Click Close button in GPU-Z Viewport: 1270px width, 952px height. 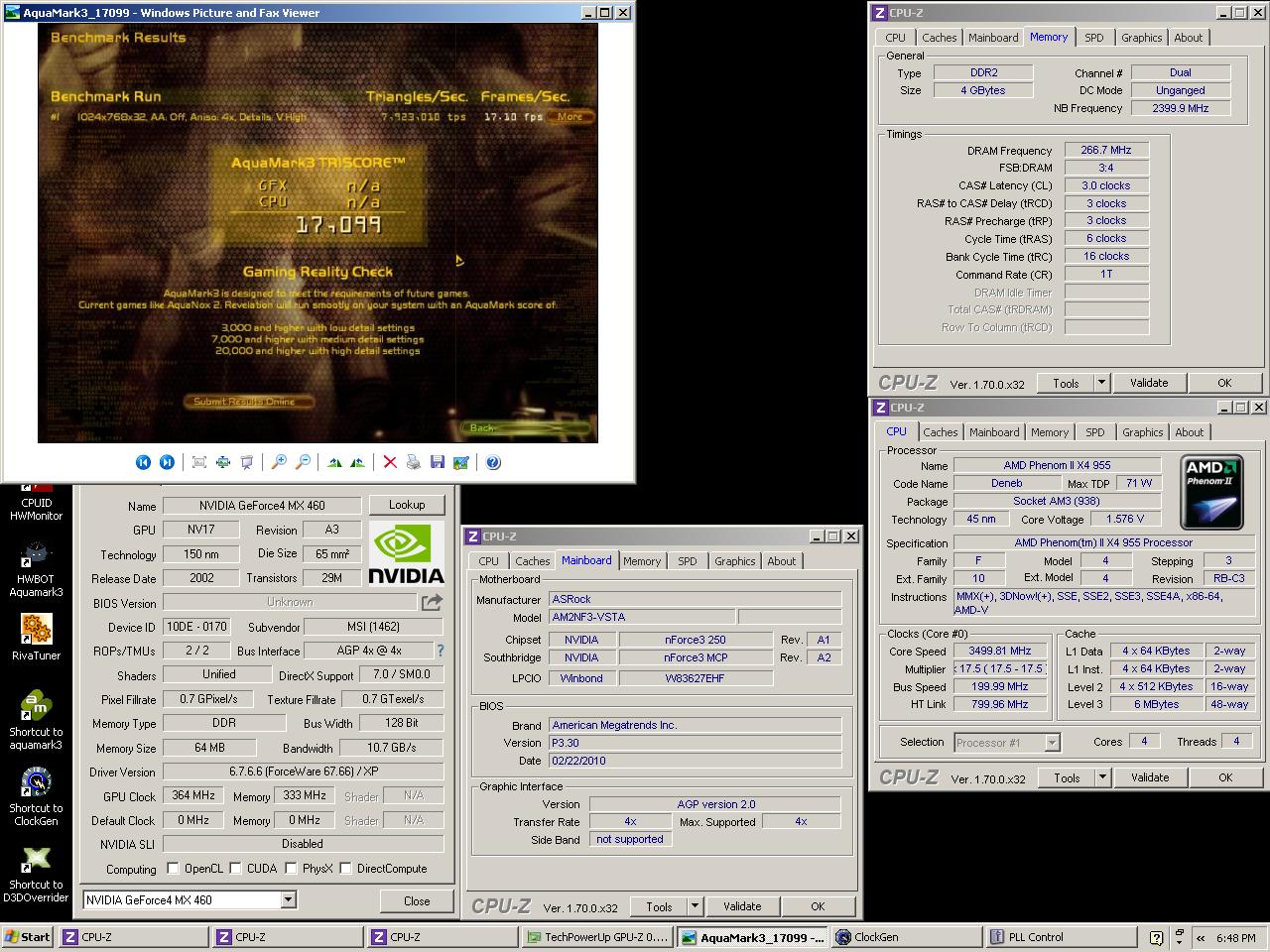(417, 901)
